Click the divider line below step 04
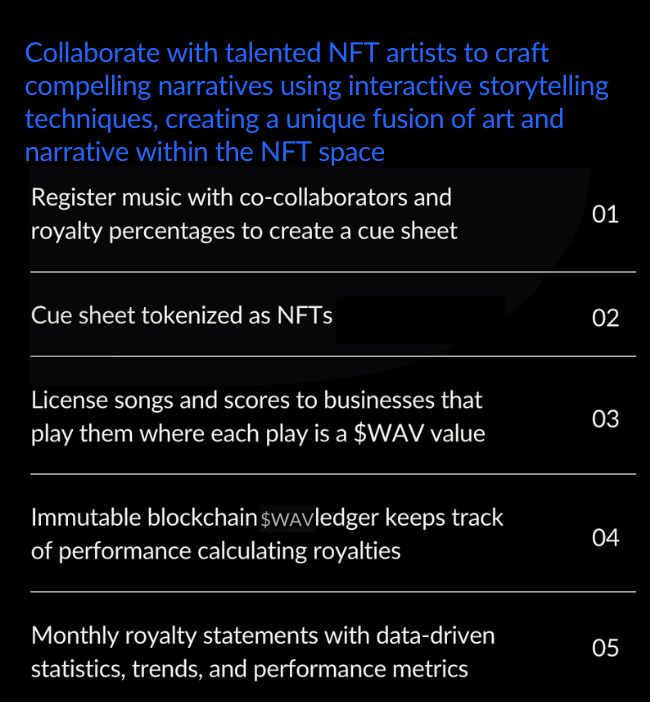 333,591
